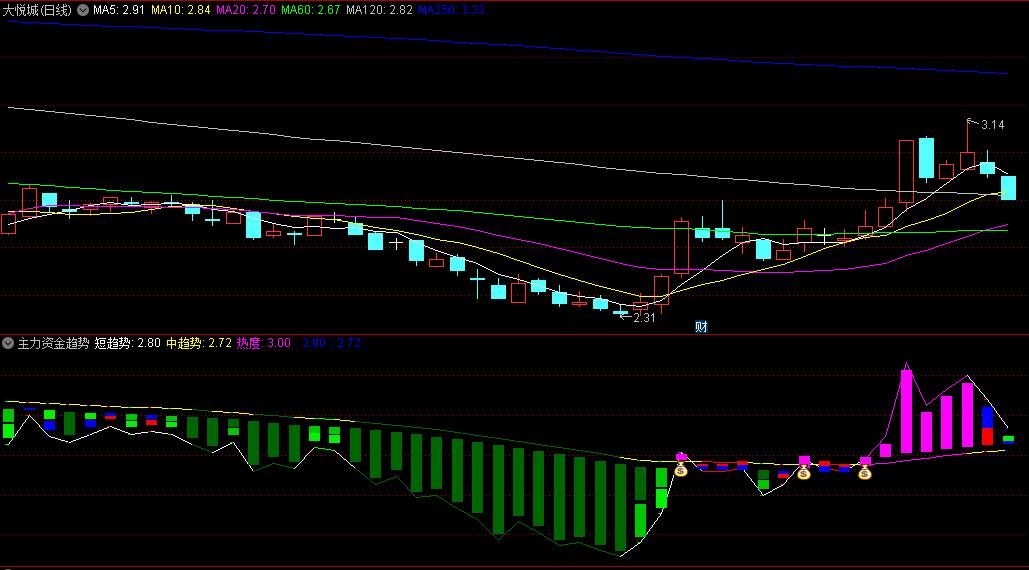Click the second money bag signal icon
The height and width of the screenshot is (570, 1029).
coord(804,472)
